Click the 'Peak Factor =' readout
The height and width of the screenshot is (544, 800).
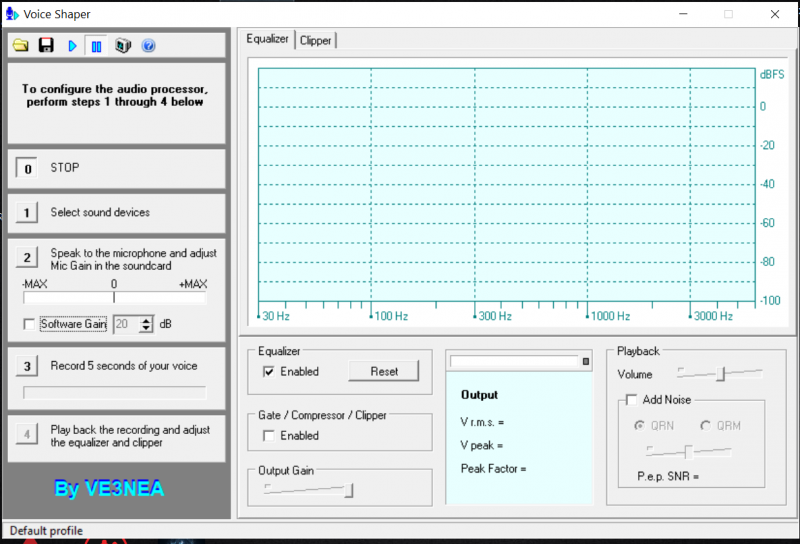pyautogui.click(x=493, y=468)
